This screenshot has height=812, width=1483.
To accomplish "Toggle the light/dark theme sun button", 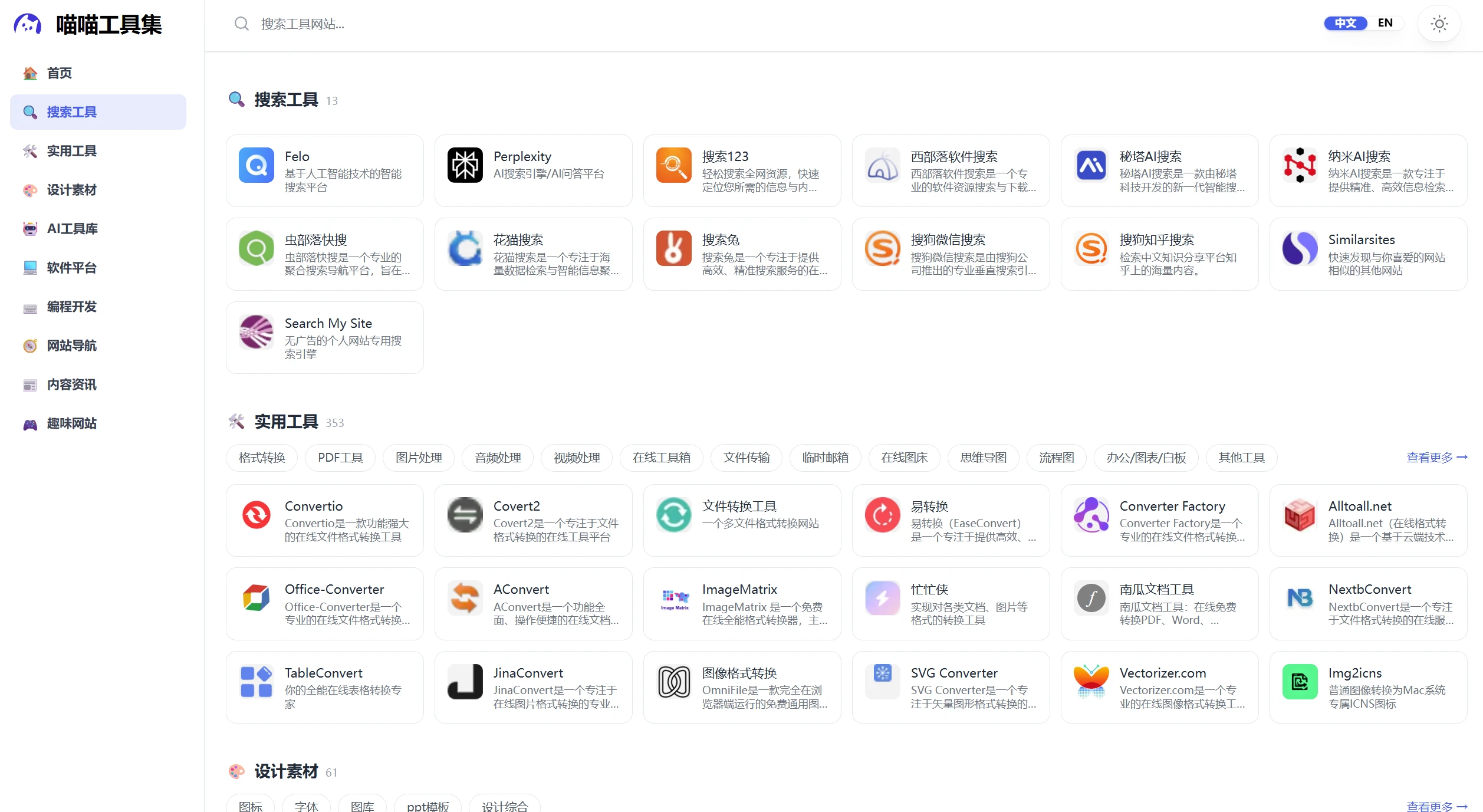I will (1439, 24).
